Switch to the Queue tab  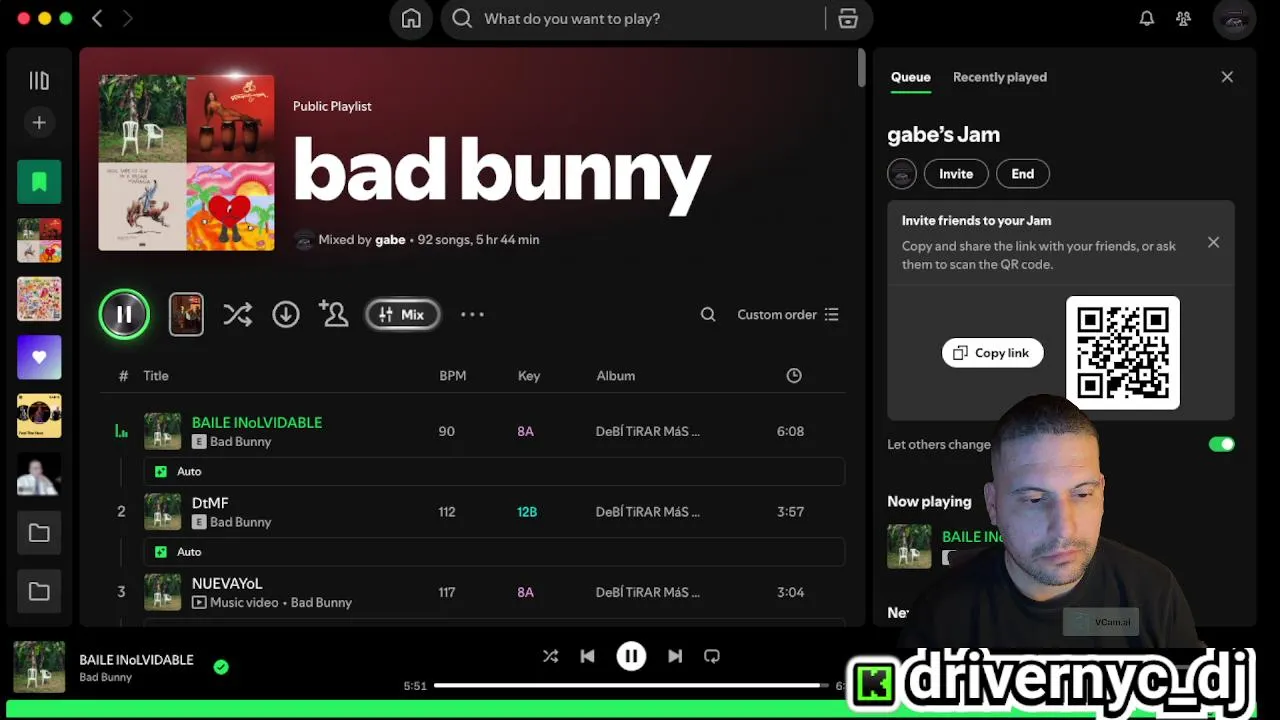coord(911,77)
